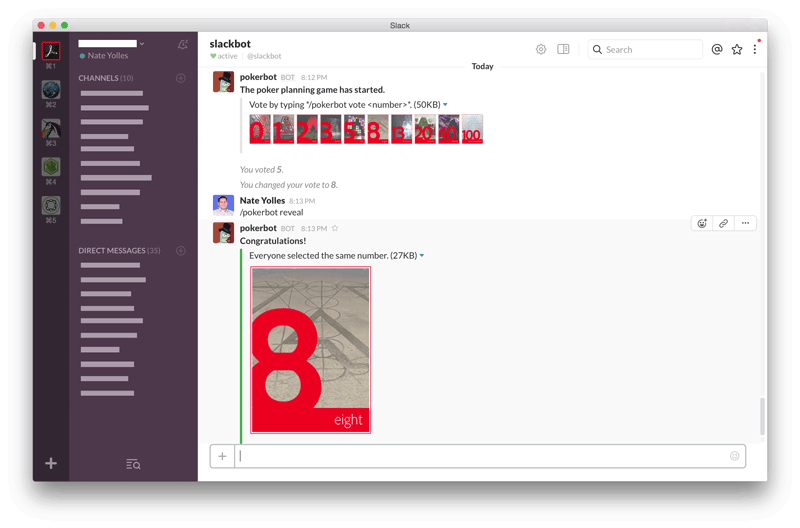The height and width of the screenshot is (528, 800).
Task: Open the 40 planning card thumbnail
Action: click(448, 129)
